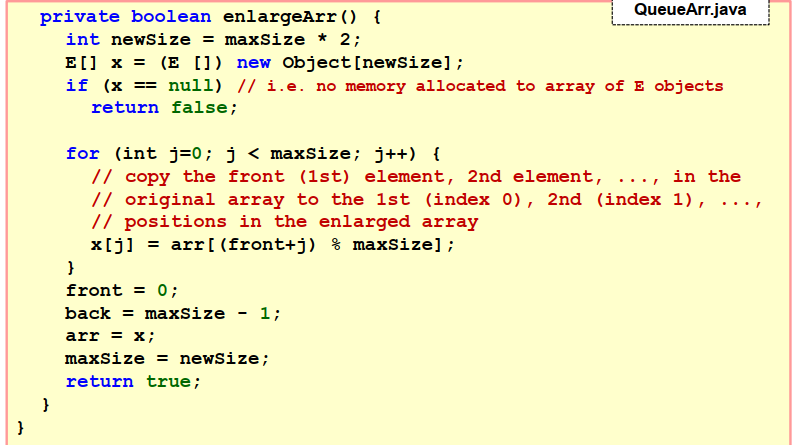Click the assignment 'arr = x;'
792x445 pixels.
(x=110, y=336)
